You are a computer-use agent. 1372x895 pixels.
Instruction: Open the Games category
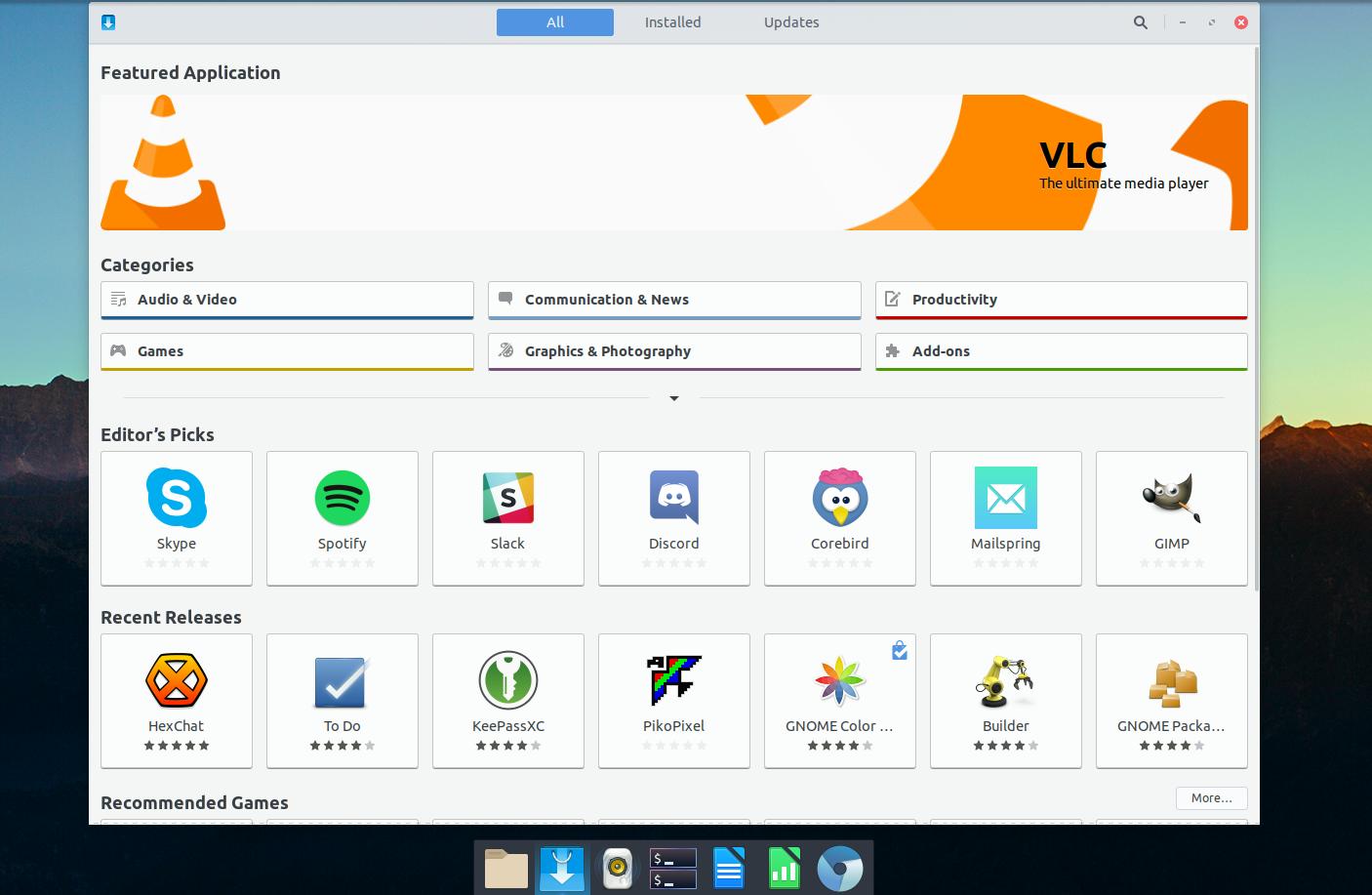click(x=287, y=351)
